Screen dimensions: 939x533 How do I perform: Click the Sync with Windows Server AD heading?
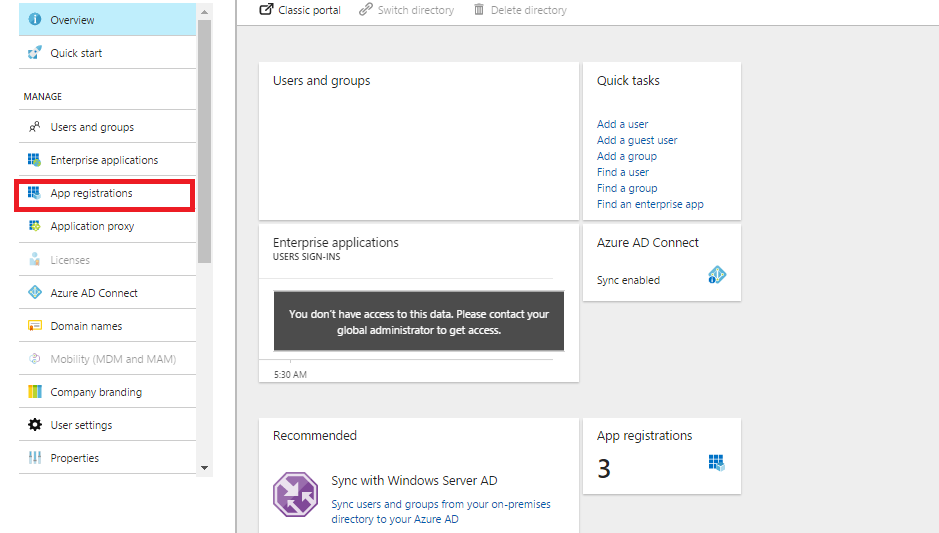414,480
